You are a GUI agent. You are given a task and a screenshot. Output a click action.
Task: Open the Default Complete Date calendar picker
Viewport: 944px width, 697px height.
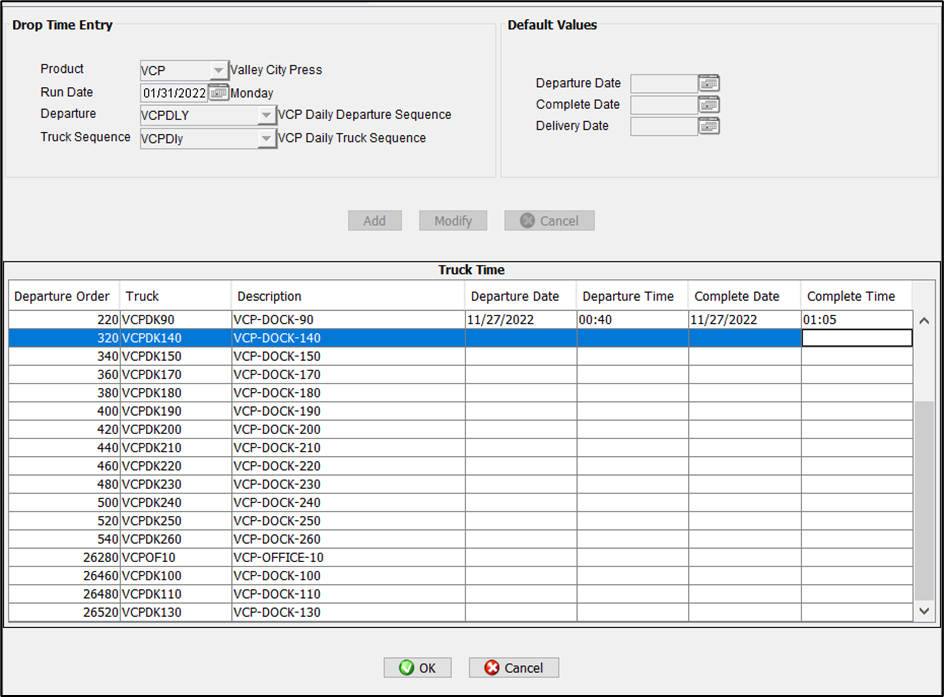coord(709,105)
